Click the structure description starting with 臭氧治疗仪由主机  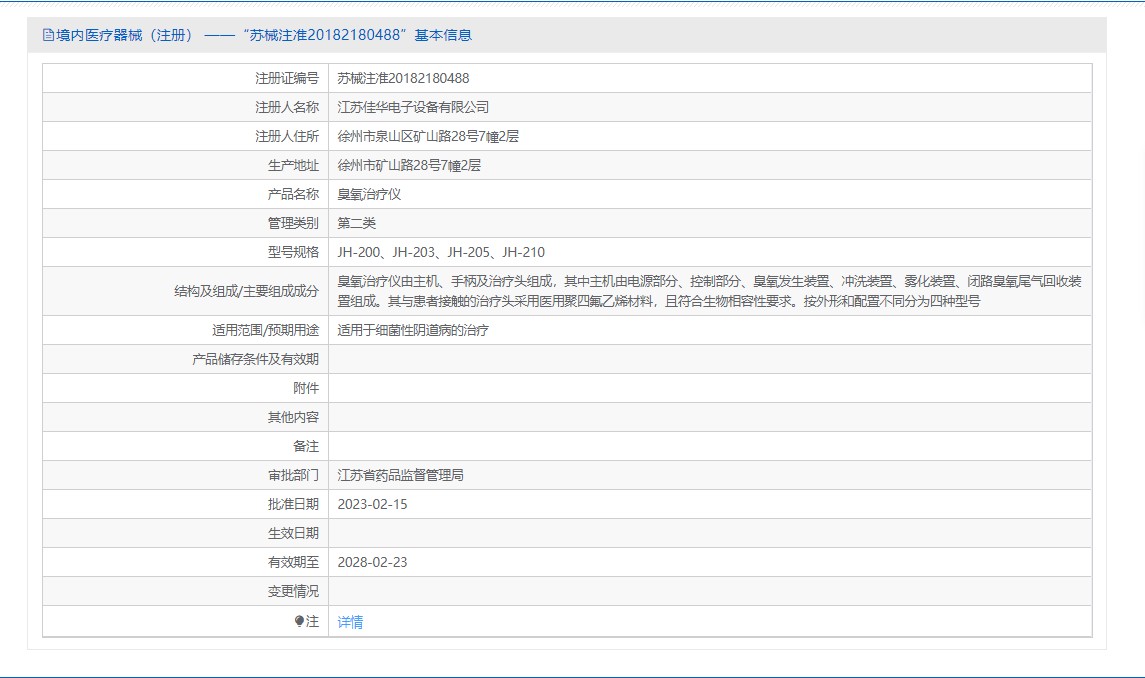[709, 291]
